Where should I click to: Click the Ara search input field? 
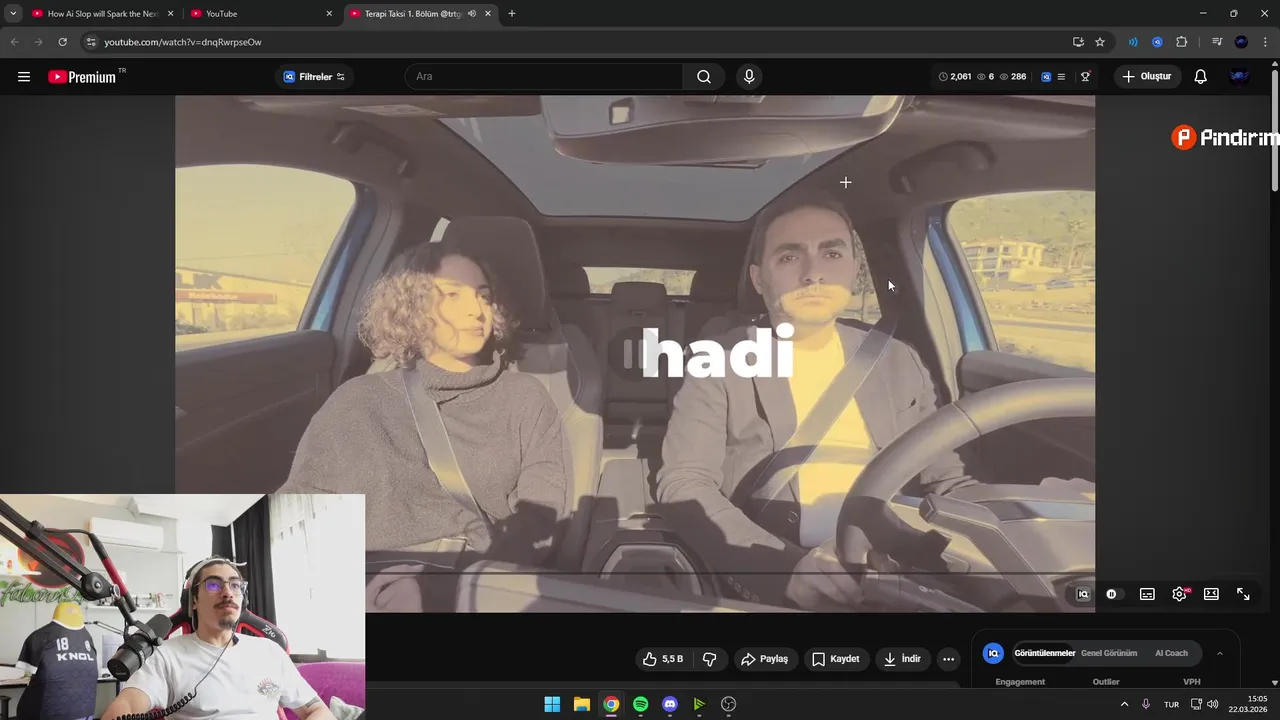pyautogui.click(x=545, y=77)
